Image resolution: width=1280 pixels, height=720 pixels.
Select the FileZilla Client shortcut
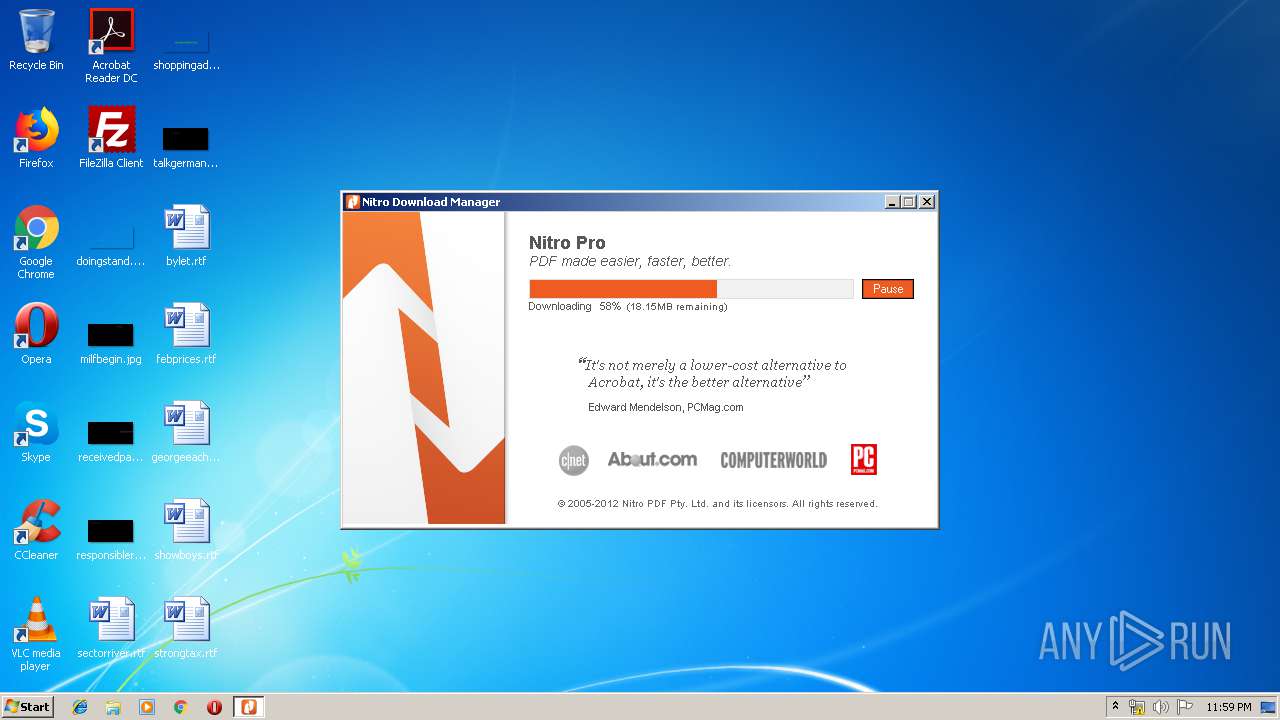(x=111, y=138)
